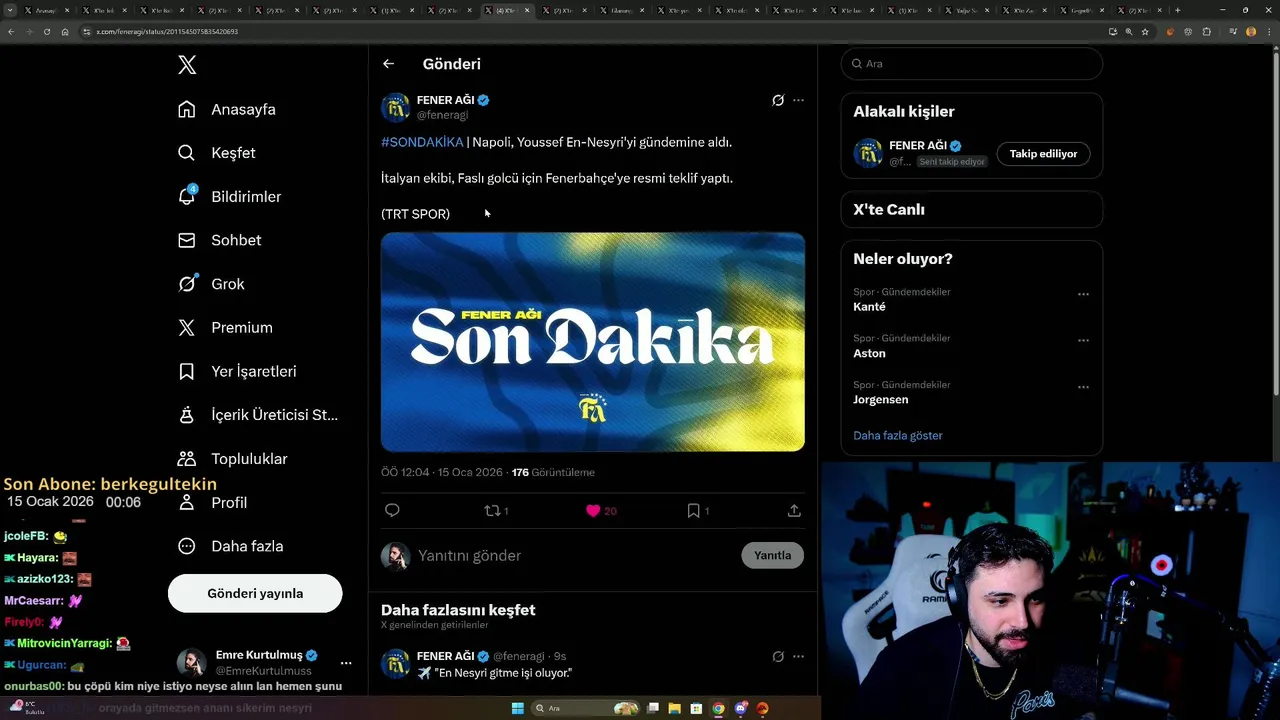Open the Windows Start button
The height and width of the screenshot is (720, 1280).
coord(518,708)
